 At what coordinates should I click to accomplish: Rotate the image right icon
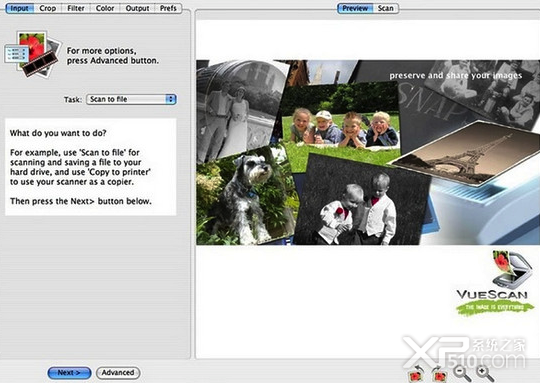[x=439, y=374]
